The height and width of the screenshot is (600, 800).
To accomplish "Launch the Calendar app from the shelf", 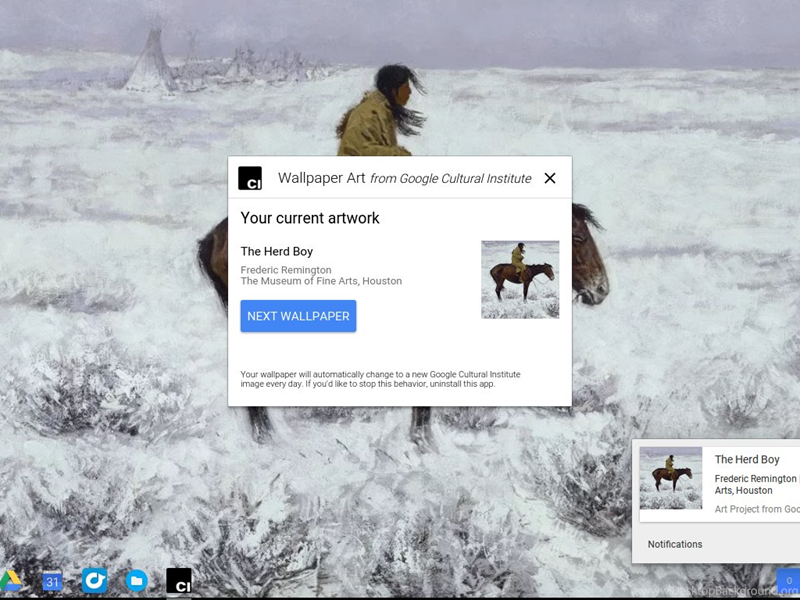I will tap(52, 581).
